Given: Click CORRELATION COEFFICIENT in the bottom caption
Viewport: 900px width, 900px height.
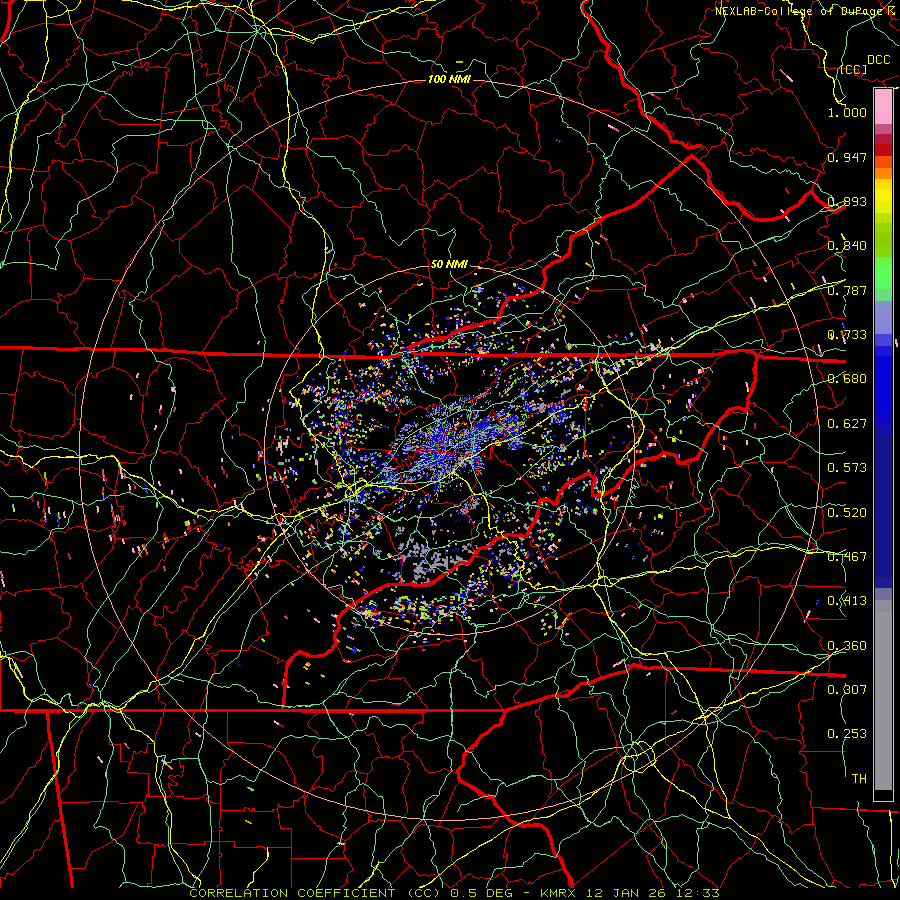Looking at the screenshot, I should point(292,893).
